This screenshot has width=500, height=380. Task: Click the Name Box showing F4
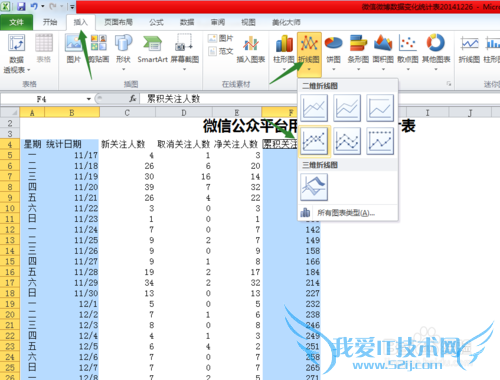tap(43, 99)
